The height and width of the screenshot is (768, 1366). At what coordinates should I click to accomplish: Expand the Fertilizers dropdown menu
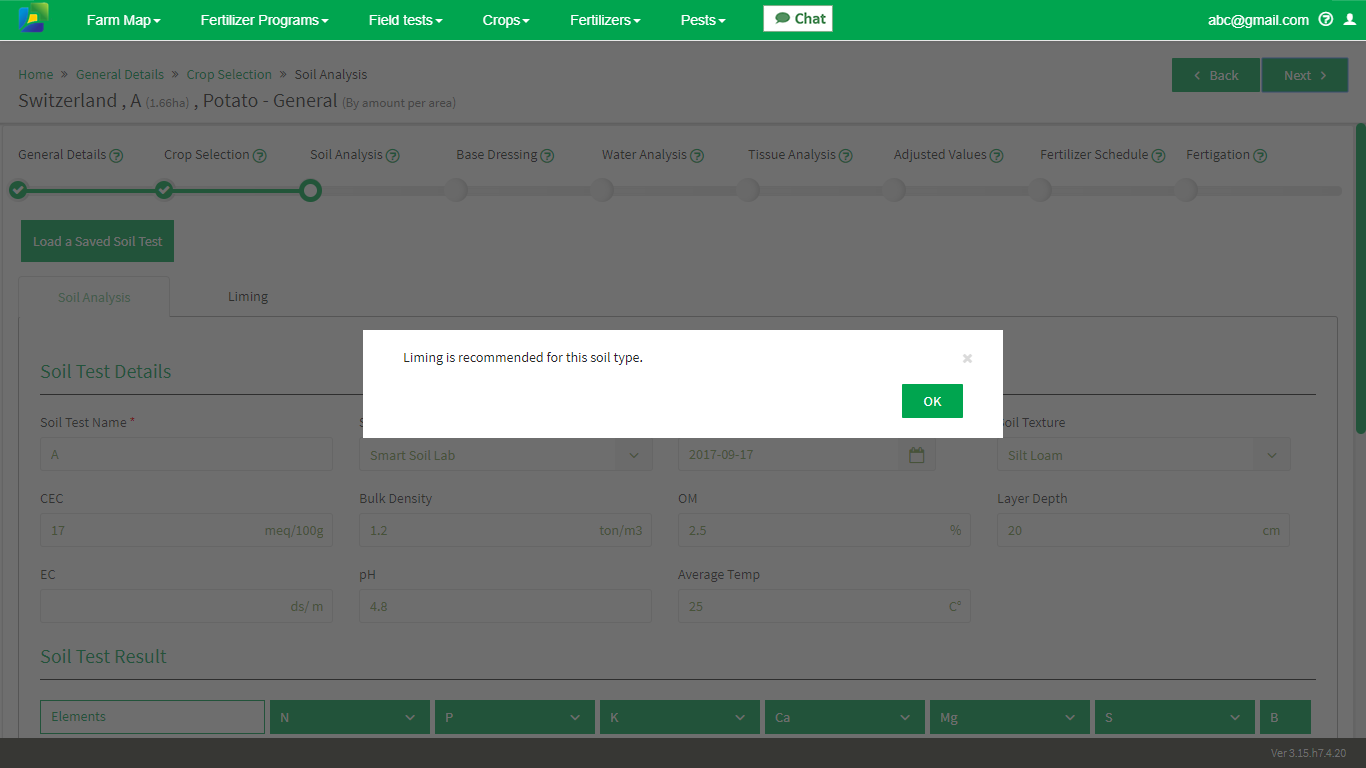[x=605, y=20]
